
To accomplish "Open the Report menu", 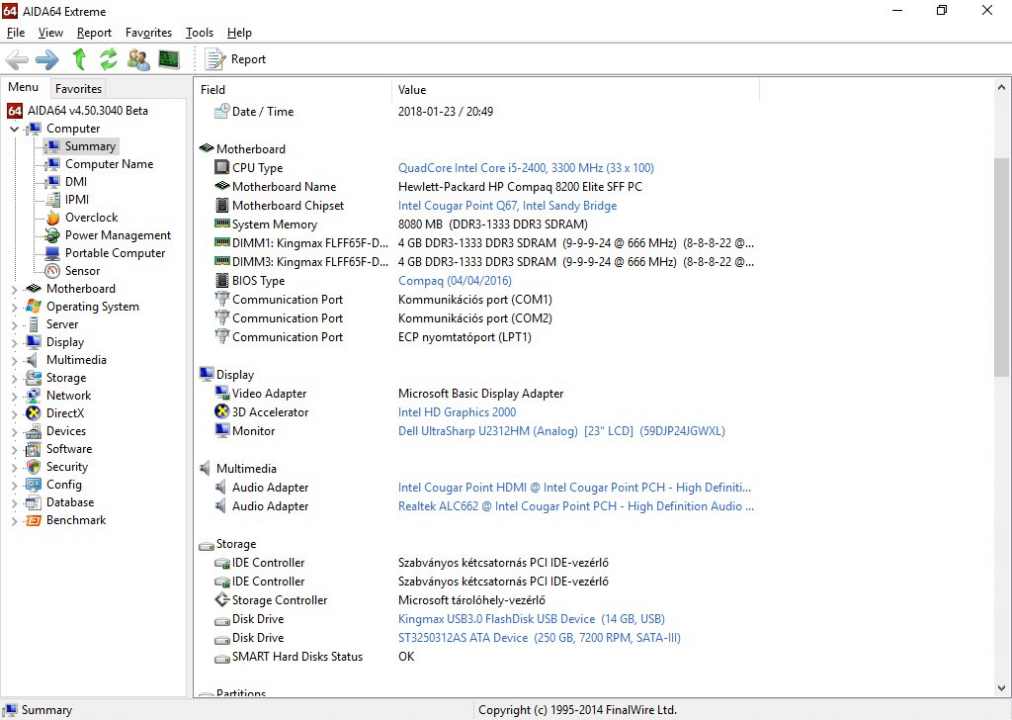I will [94, 33].
